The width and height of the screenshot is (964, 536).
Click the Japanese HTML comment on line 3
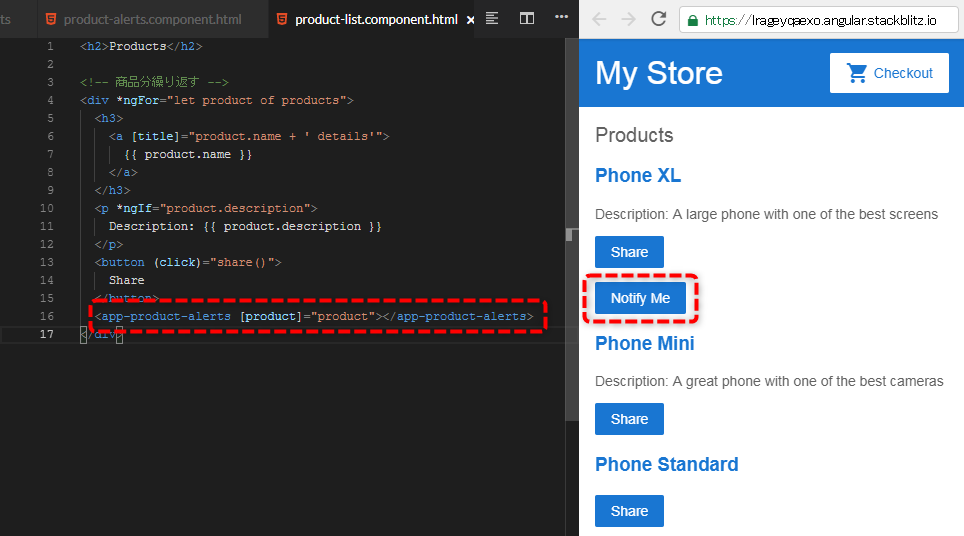pos(154,82)
